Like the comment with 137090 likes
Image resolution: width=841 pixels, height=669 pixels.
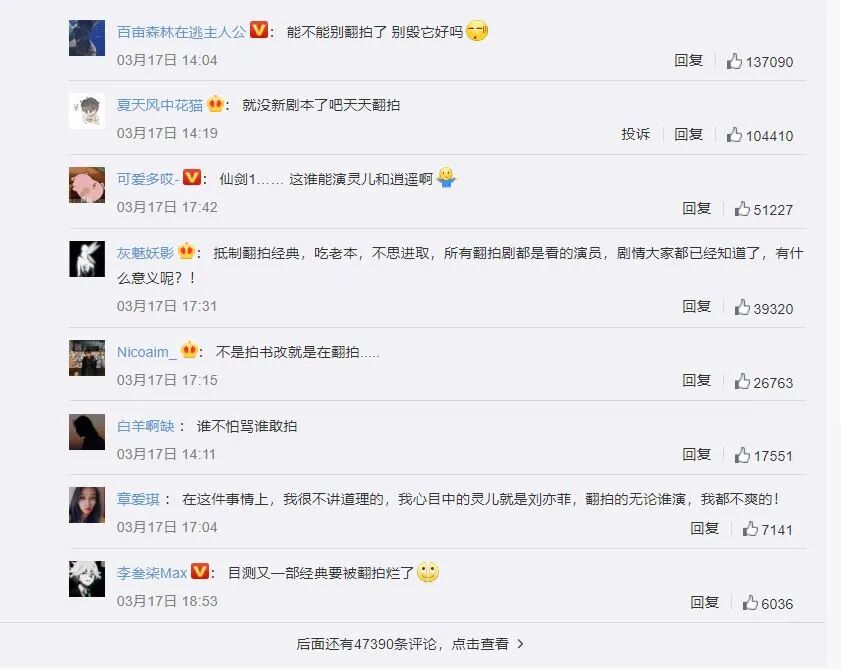tap(759, 61)
